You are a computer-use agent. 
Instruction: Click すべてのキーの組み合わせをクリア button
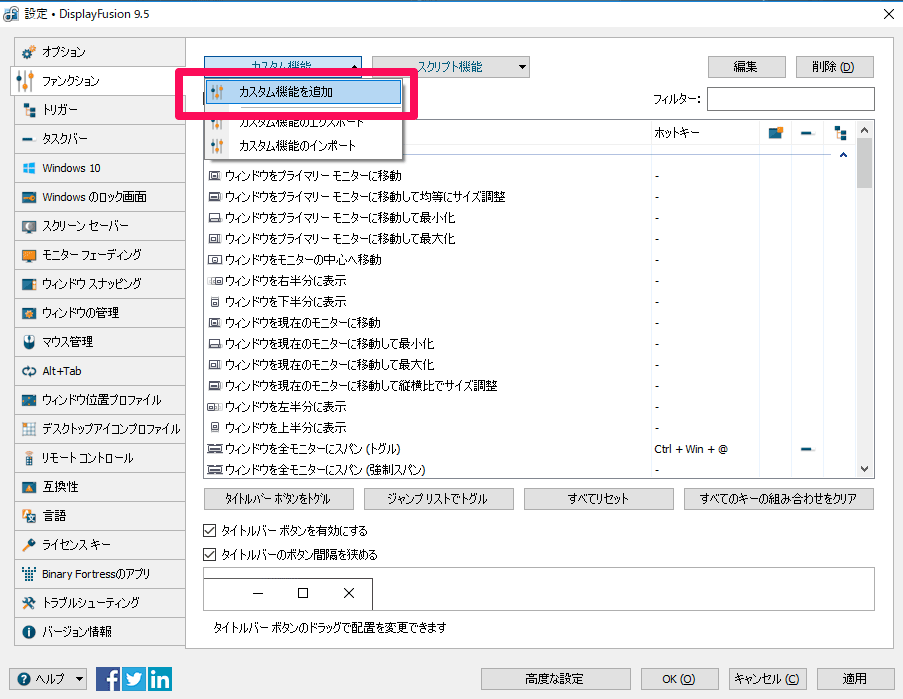pyautogui.click(x=779, y=499)
